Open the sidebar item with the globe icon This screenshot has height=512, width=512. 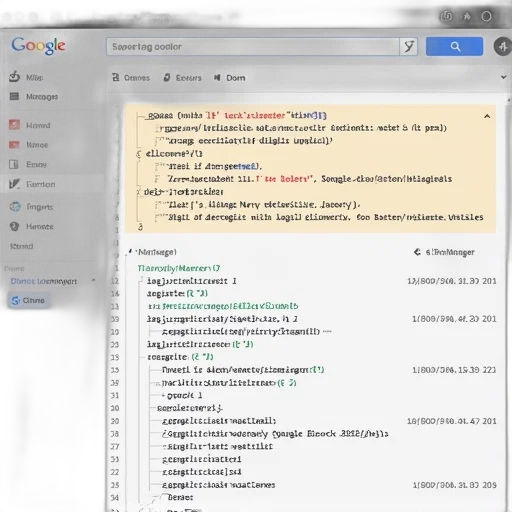[x=31, y=207]
